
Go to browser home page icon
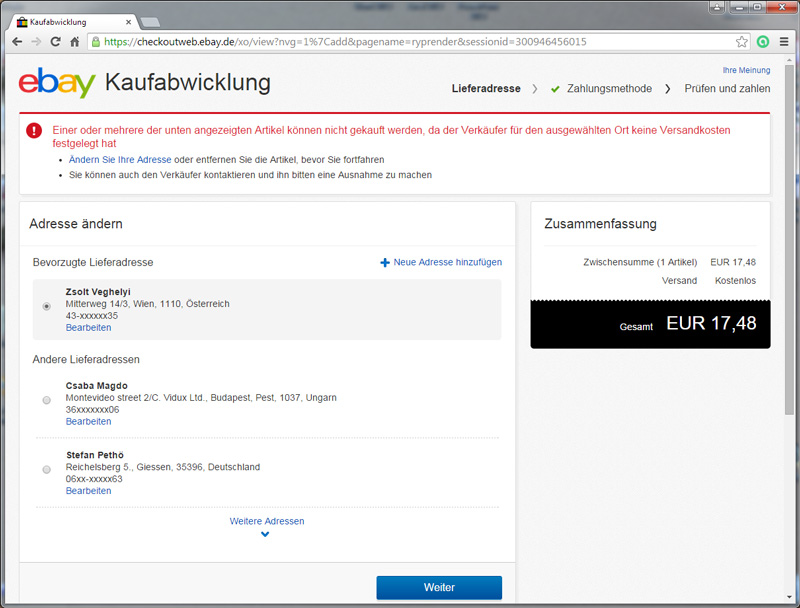coord(75,42)
